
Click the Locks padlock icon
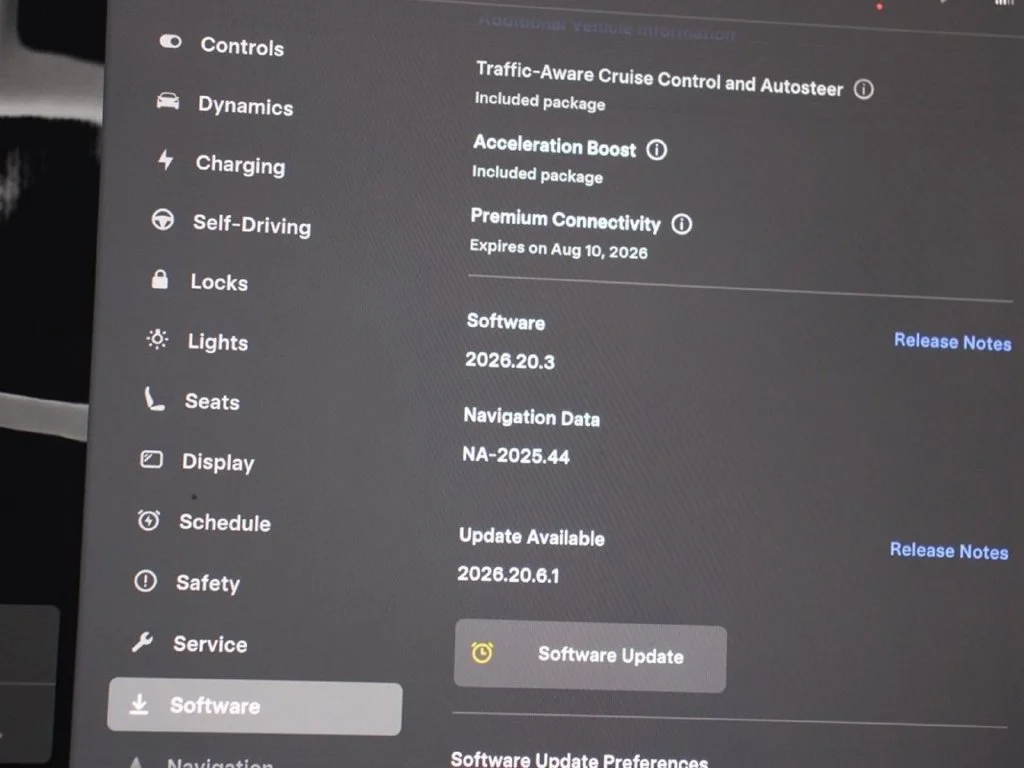tap(160, 280)
